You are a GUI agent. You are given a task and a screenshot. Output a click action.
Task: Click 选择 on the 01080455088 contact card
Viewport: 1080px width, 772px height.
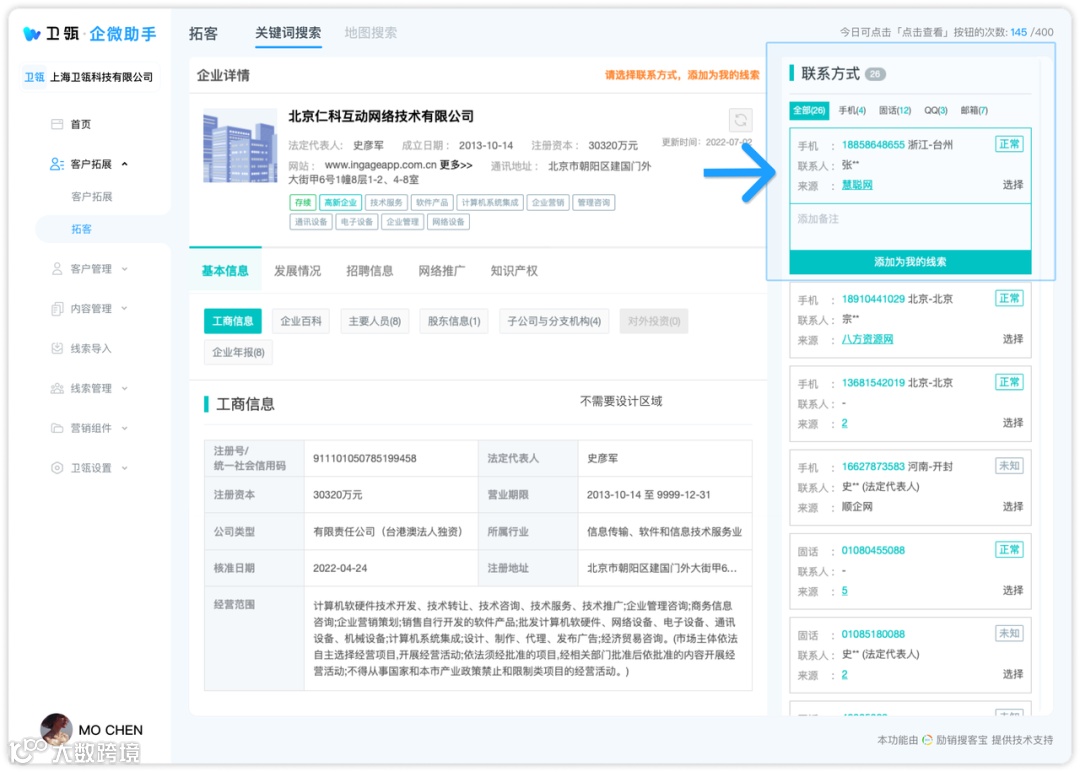1012,591
